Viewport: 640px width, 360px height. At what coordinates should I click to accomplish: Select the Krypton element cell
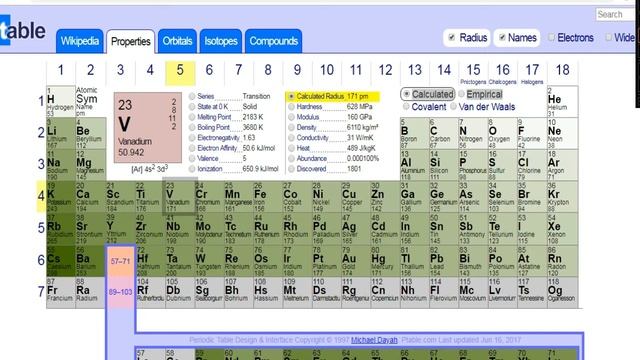[563, 197]
